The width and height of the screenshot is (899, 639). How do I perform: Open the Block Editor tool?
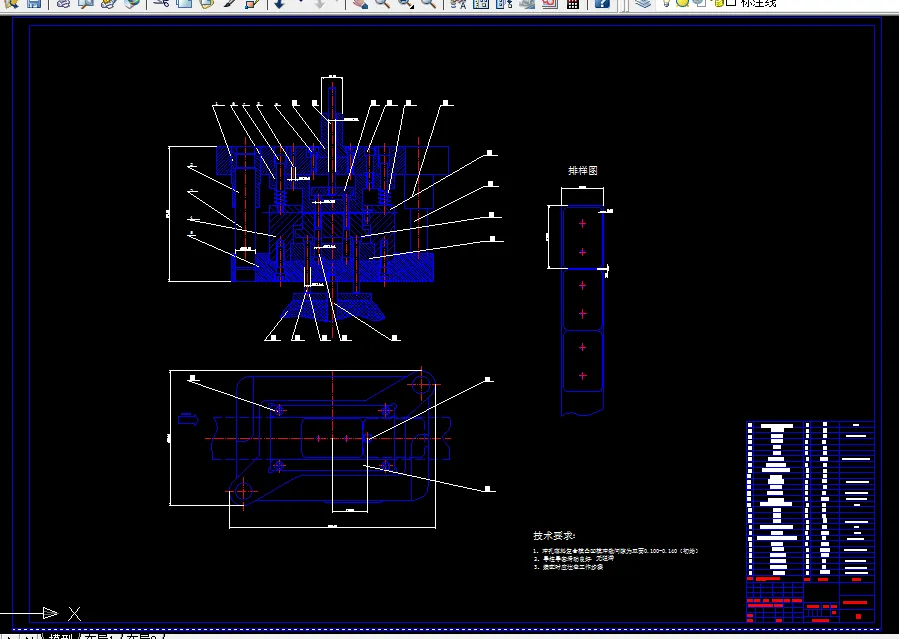pos(252,3)
